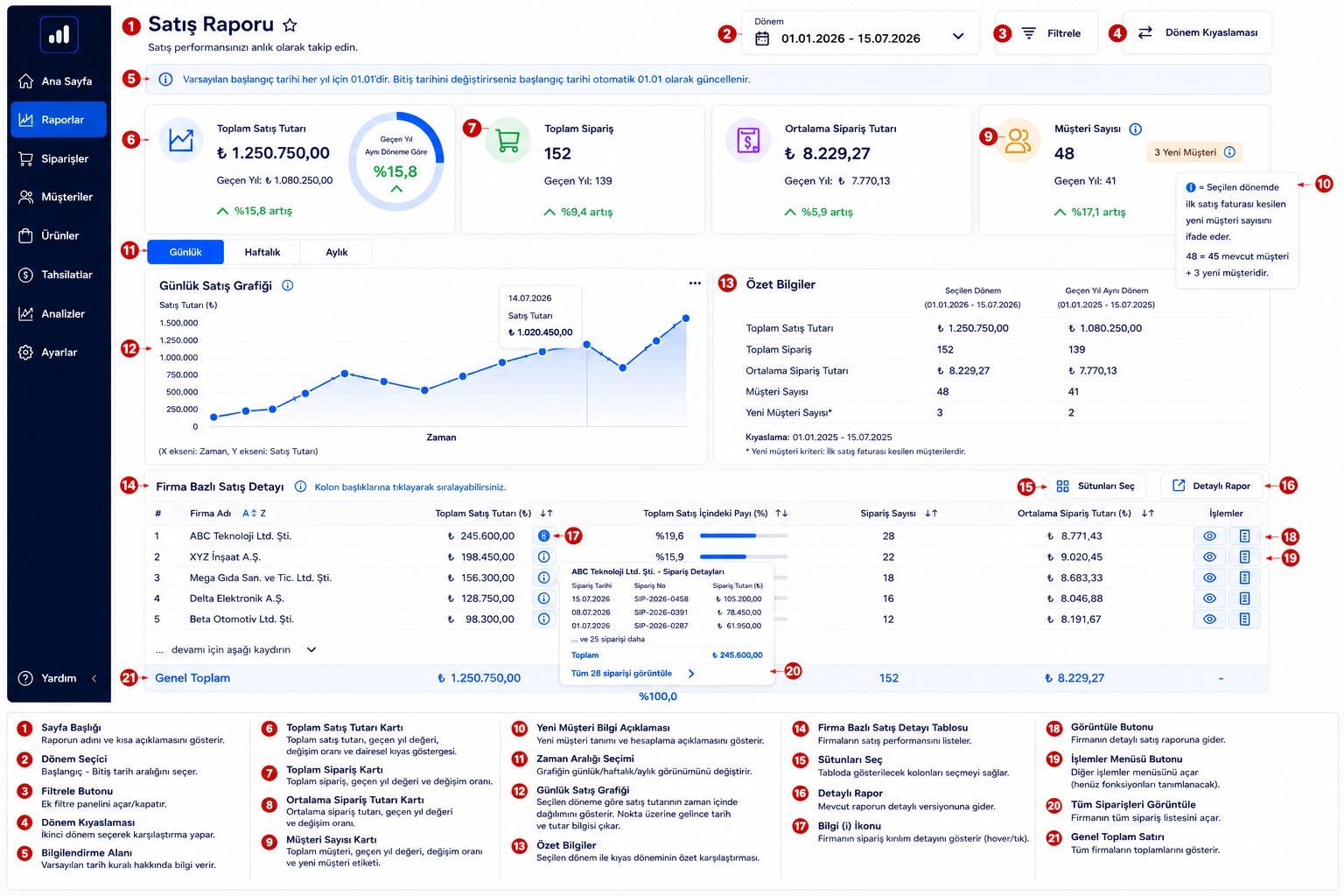
Task: Mark Satış Raporu as favorite with the star
Action: click(290, 25)
